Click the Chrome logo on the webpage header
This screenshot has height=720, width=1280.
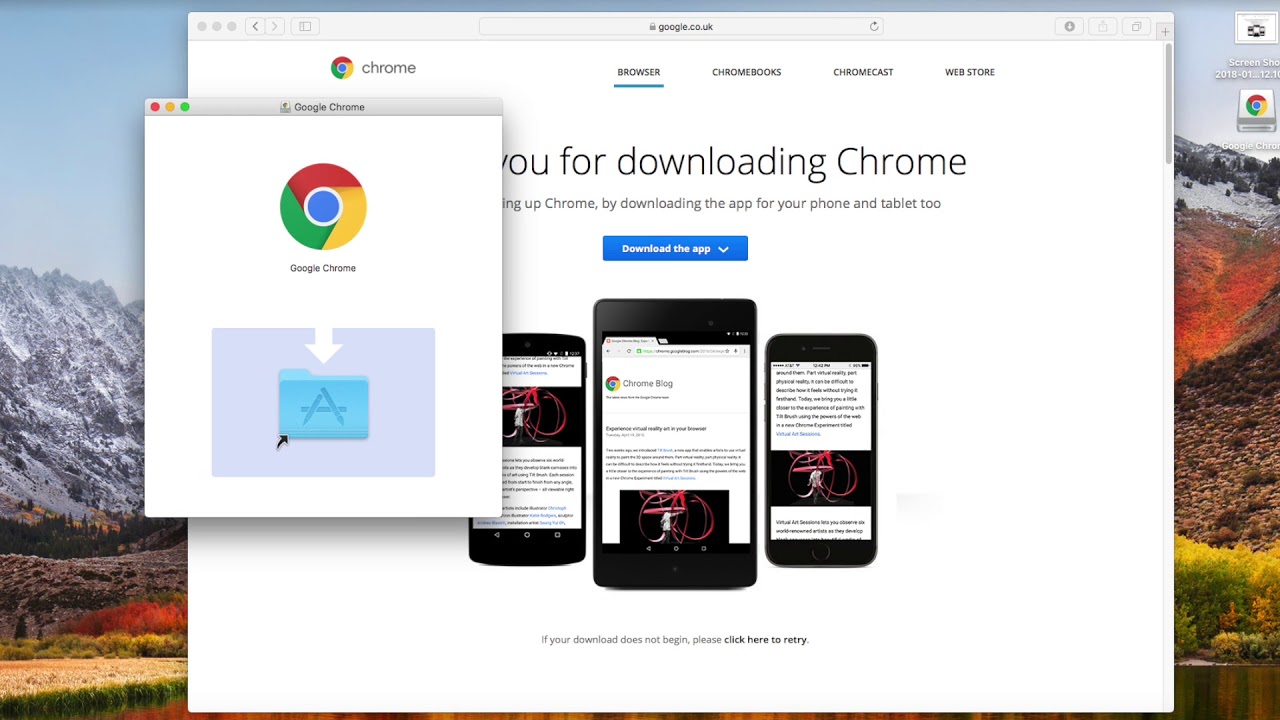point(342,68)
